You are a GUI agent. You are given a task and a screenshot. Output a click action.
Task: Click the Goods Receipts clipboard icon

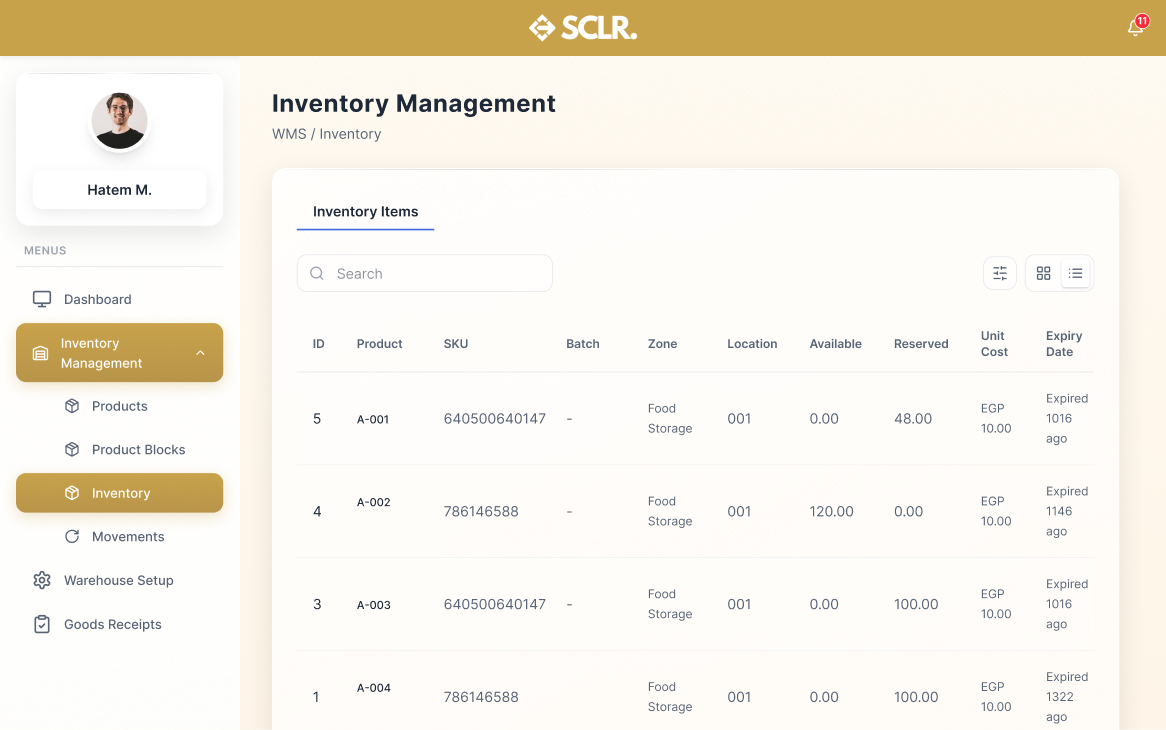pyautogui.click(x=42, y=624)
